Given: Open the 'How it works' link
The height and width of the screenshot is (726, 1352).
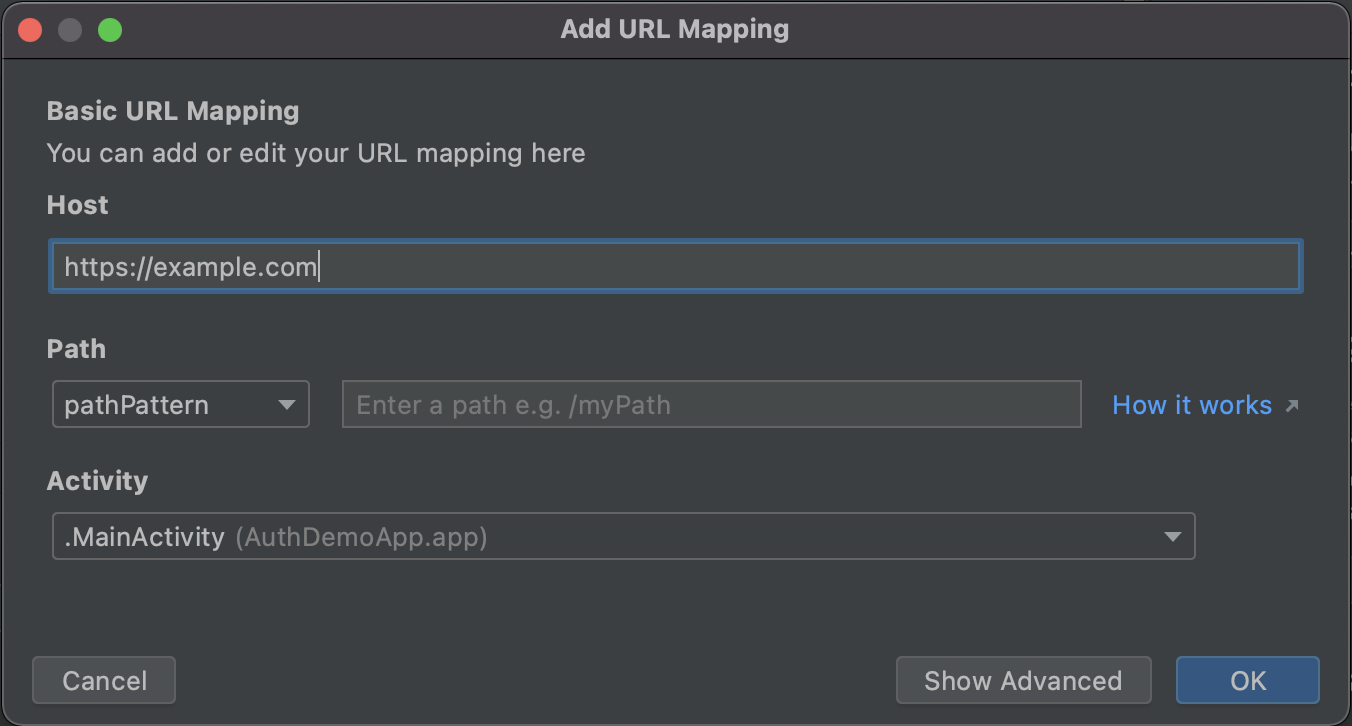Looking at the screenshot, I should [1192, 405].
